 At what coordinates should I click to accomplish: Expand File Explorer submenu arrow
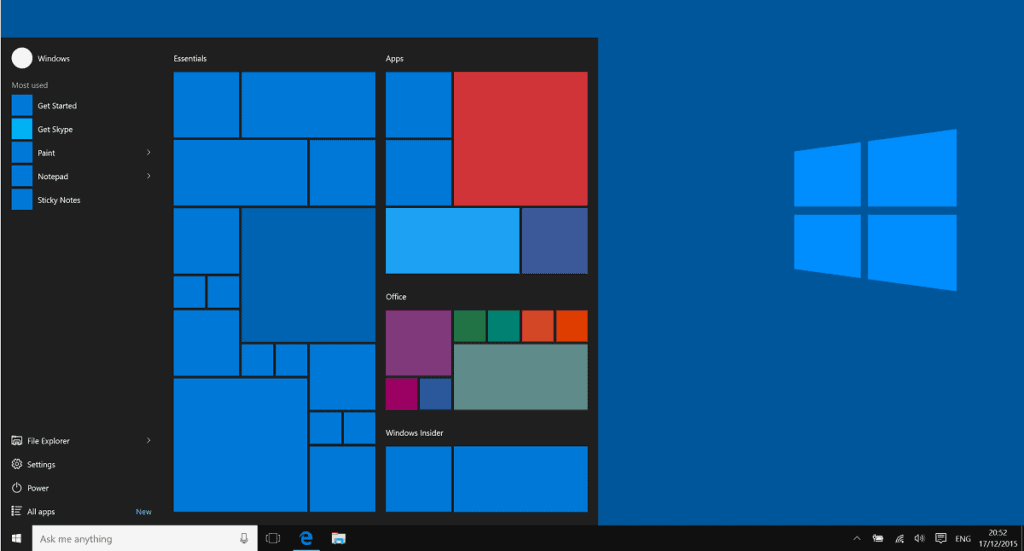coord(149,441)
